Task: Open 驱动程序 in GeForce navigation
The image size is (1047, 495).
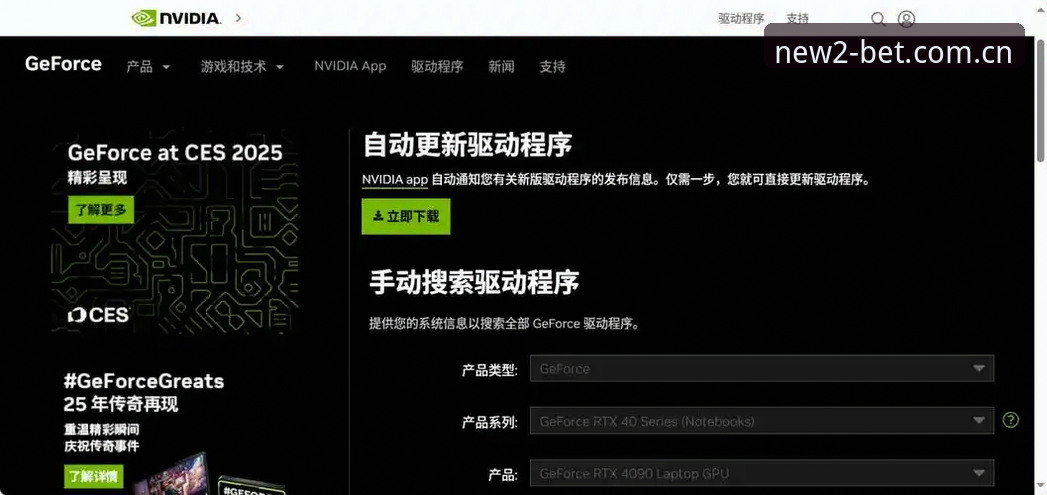Action: tap(437, 67)
